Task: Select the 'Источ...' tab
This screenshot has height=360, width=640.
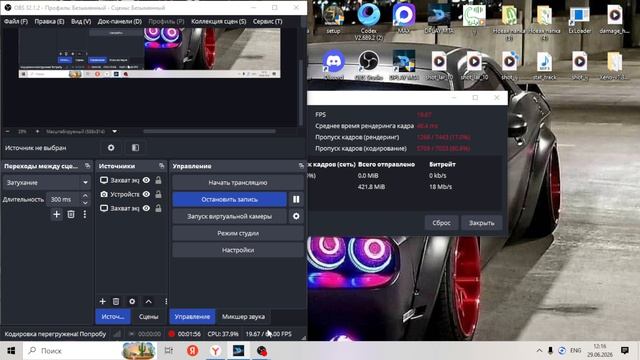Action: click(113, 316)
